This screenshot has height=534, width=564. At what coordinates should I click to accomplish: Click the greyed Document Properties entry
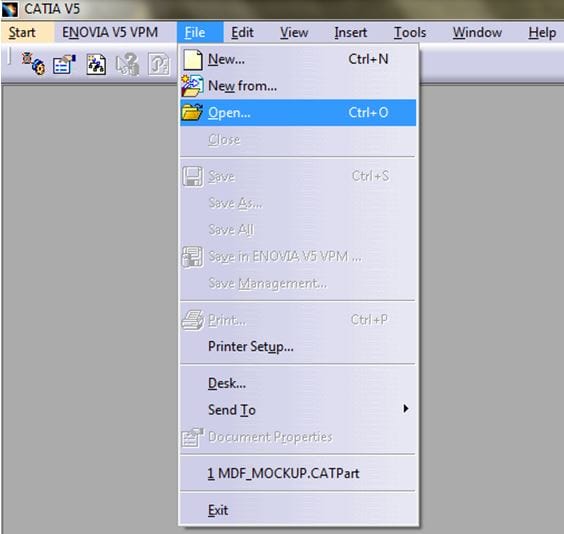tap(298, 437)
